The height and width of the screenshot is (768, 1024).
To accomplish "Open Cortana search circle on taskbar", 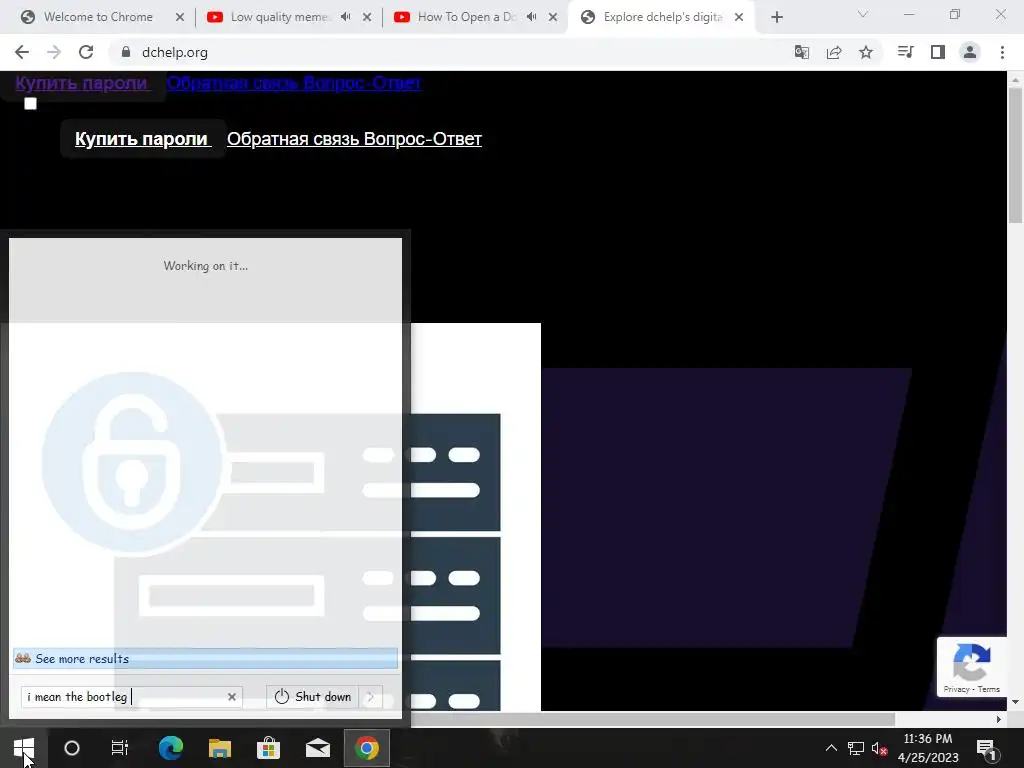I will [72, 748].
